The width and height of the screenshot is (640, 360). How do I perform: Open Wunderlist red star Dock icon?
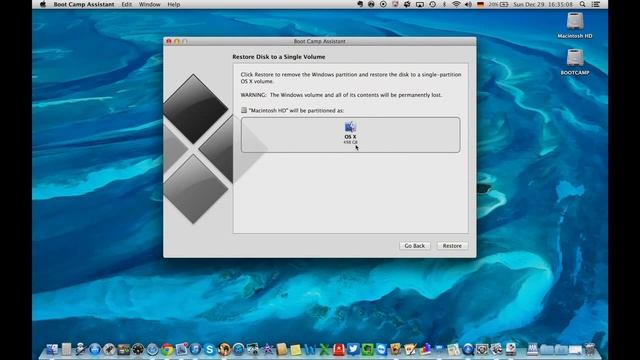(x=339, y=349)
